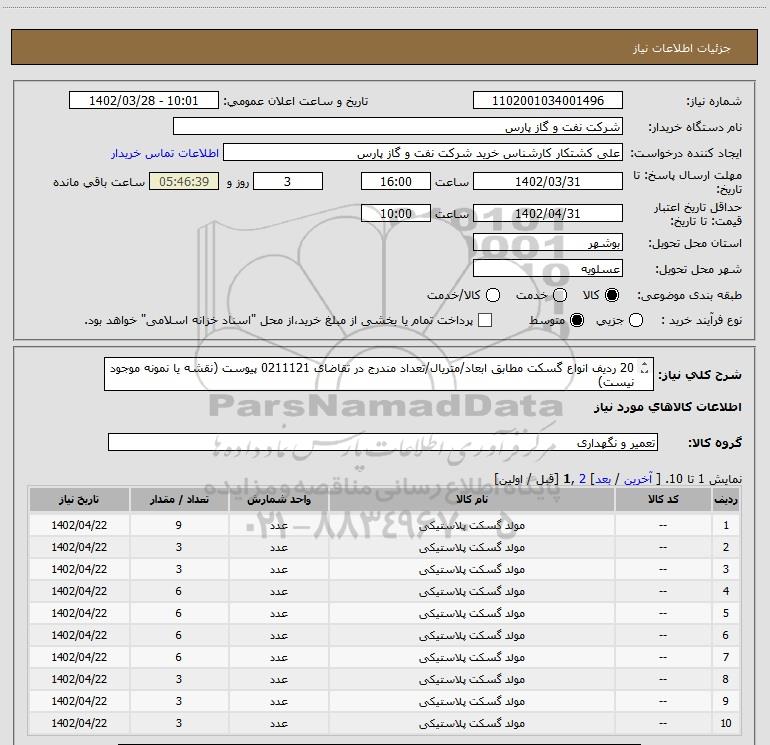Toggle the اسناد خزانه اسلامی payment checkbox

point(485,320)
